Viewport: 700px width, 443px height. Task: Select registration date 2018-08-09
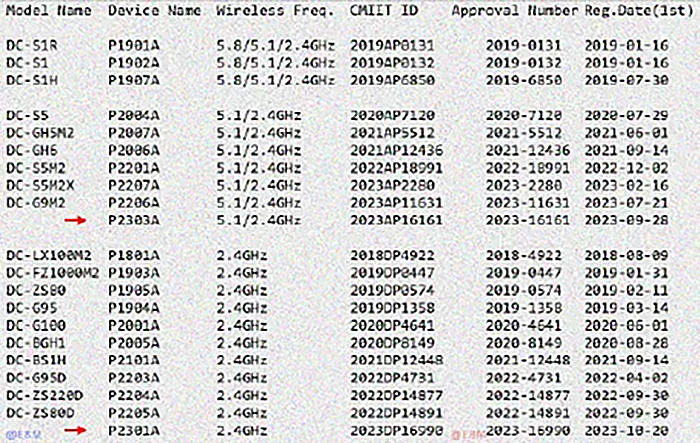[x=624, y=254]
